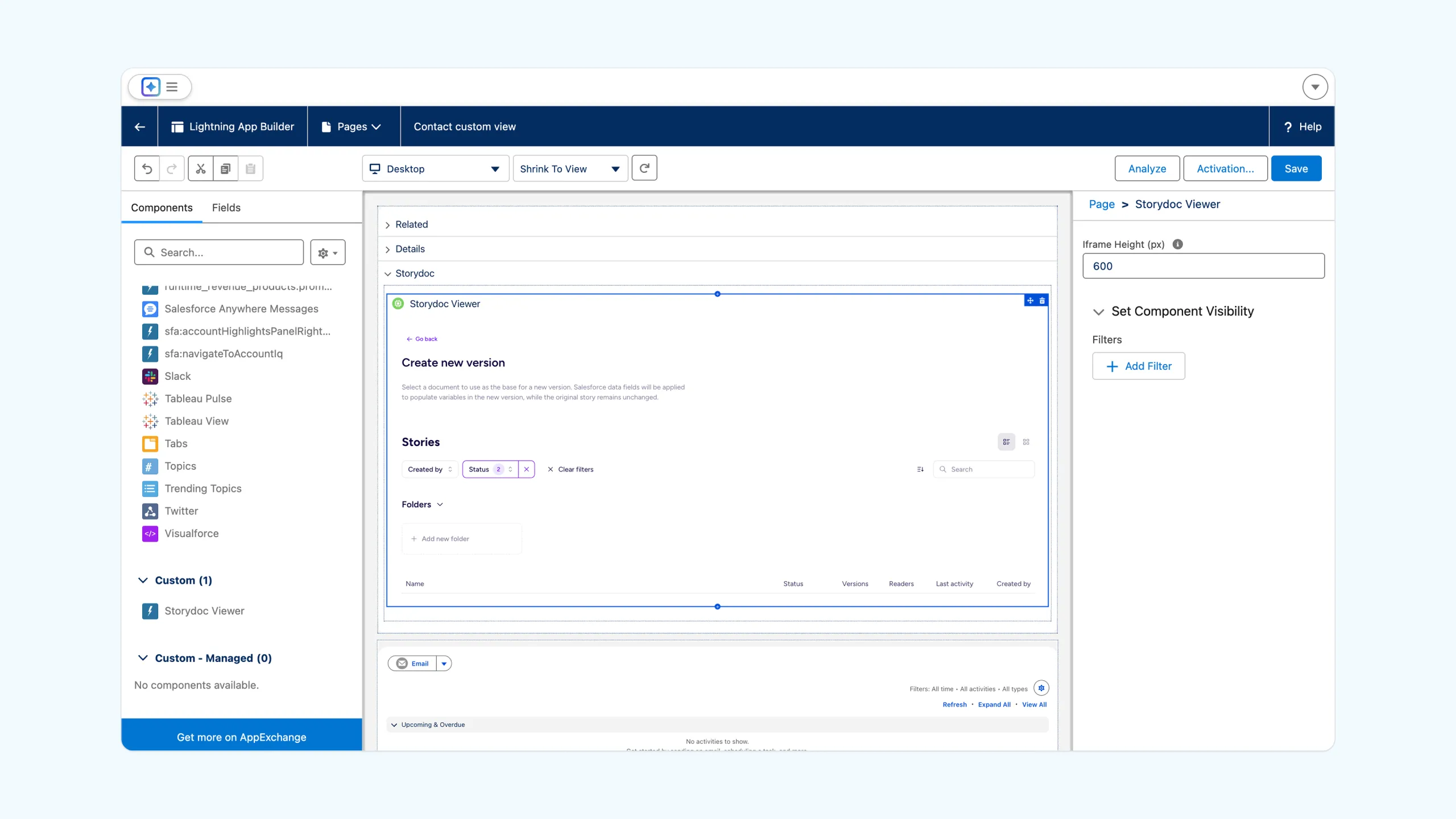The width and height of the screenshot is (1456, 819).
Task: Select the Slack component icon
Action: [150, 376]
